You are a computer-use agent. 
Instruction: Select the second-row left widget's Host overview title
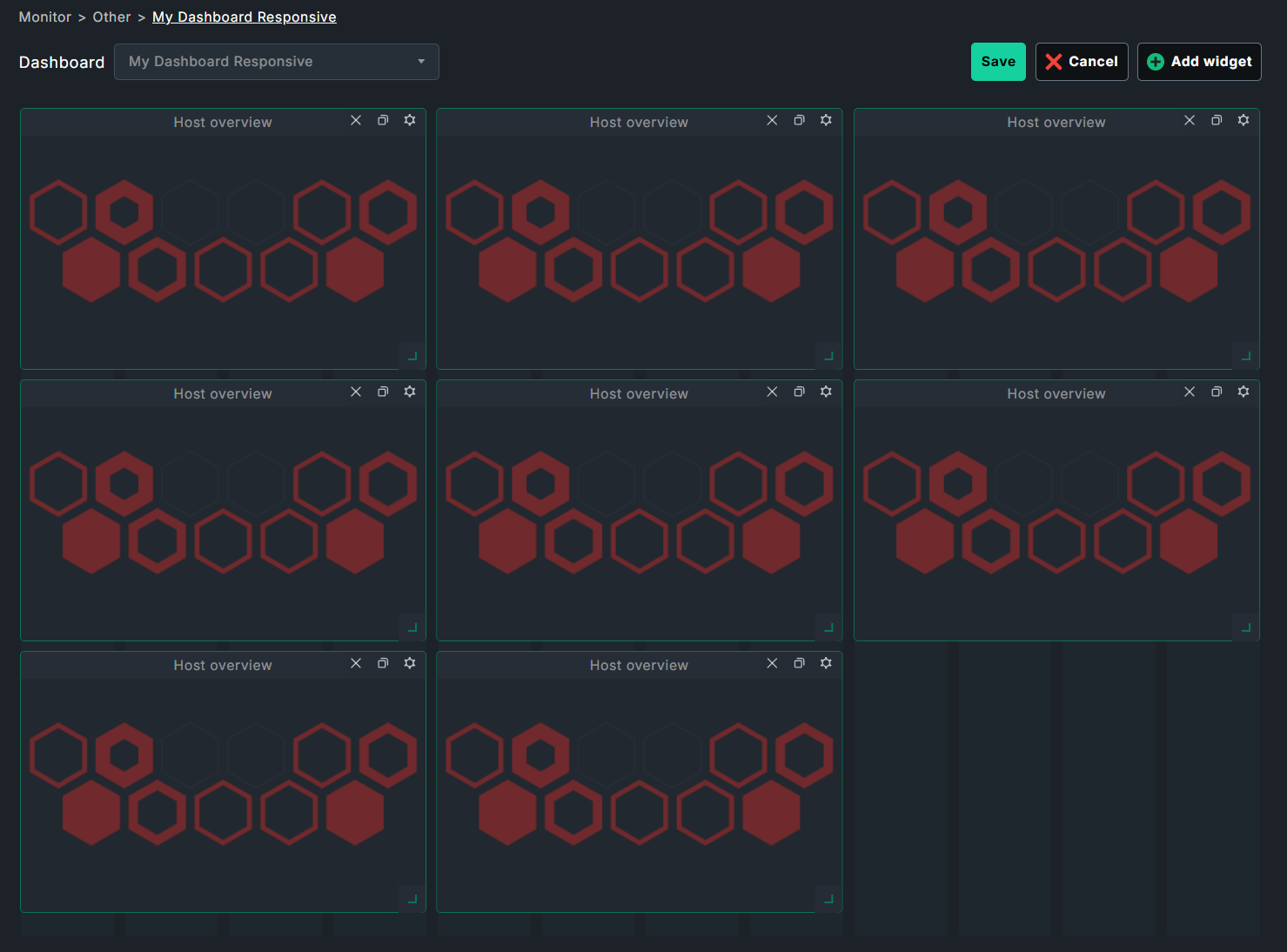223,394
